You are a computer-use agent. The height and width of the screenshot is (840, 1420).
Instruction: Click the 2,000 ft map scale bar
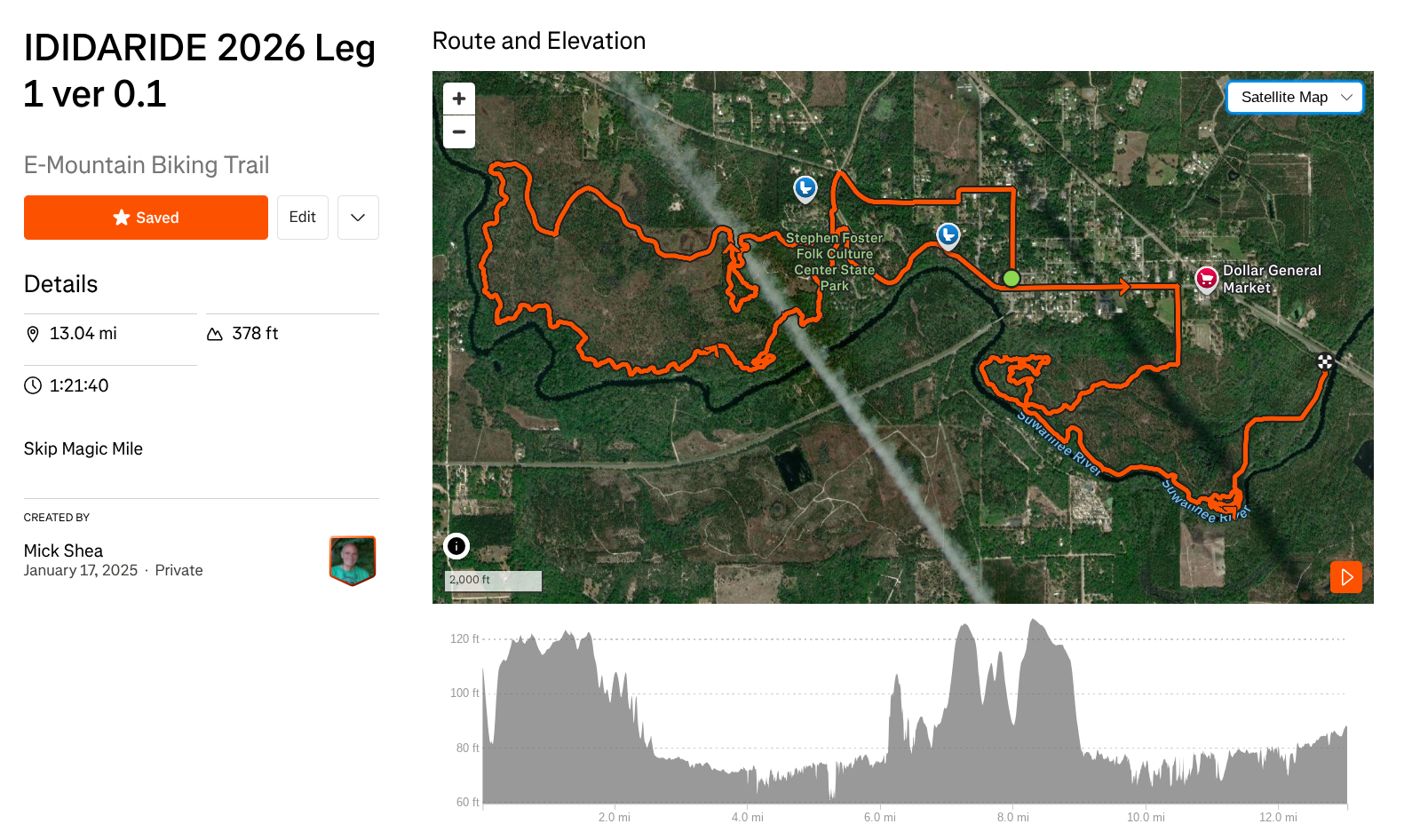(493, 581)
